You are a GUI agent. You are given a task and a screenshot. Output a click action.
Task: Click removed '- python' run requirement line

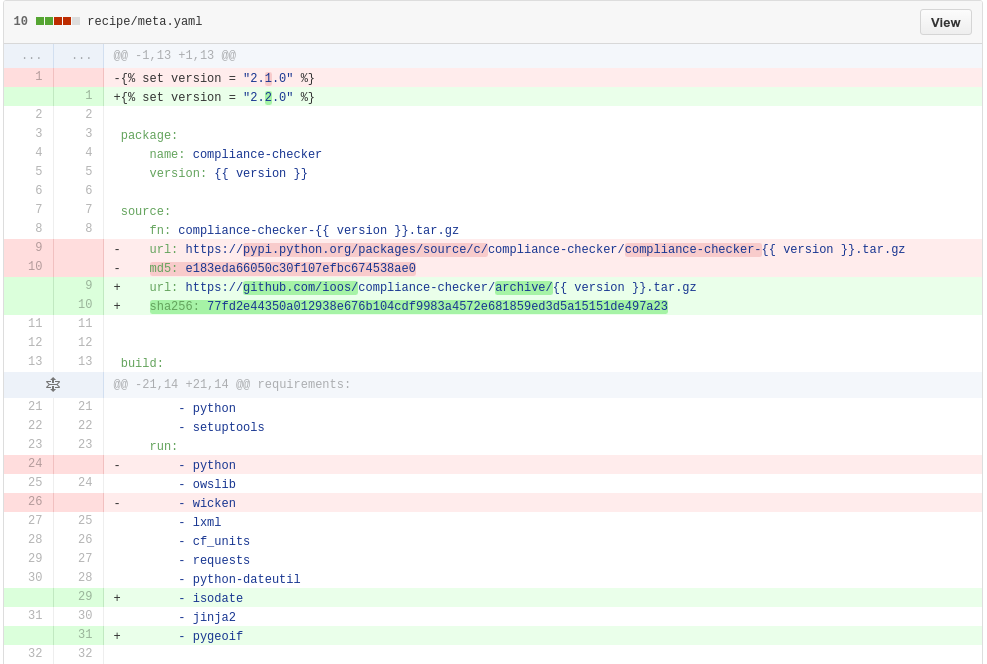543,465
